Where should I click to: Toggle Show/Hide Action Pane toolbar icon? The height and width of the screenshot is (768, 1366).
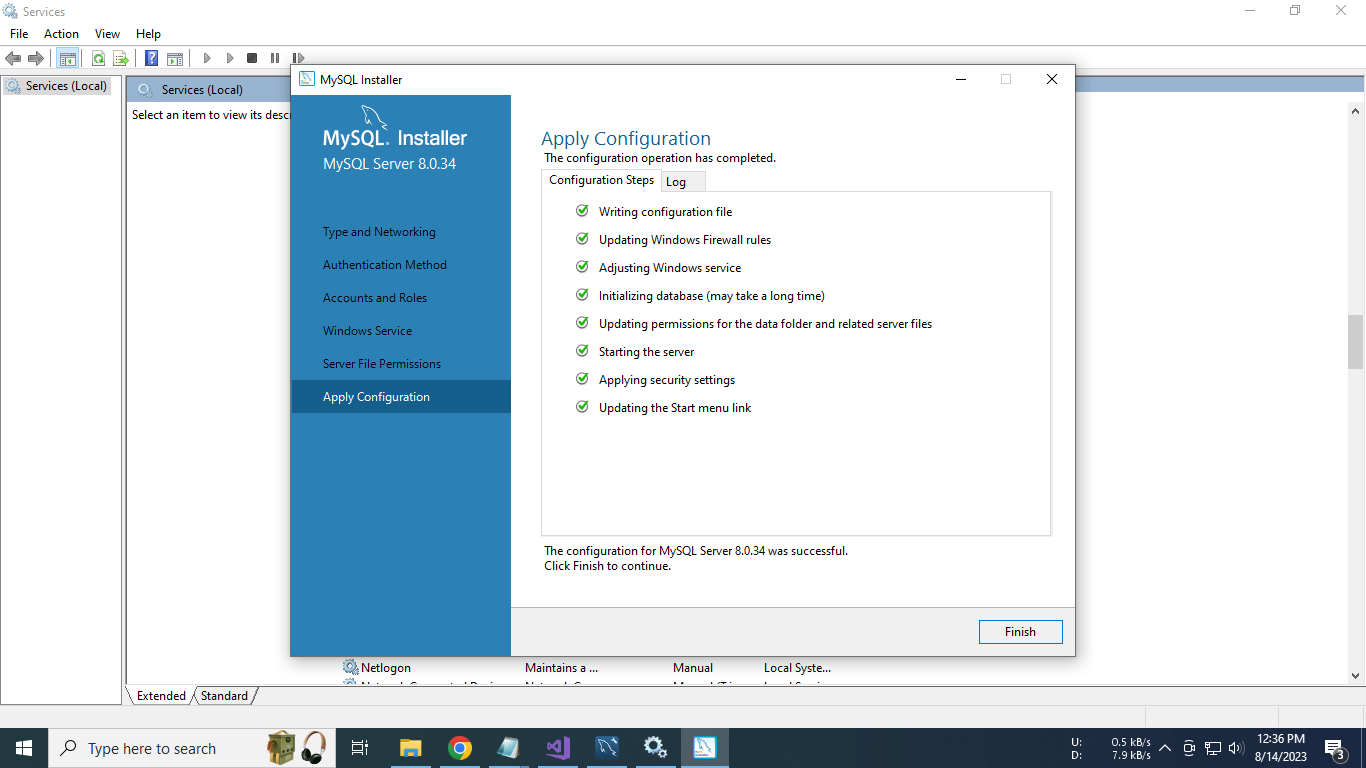(x=175, y=59)
